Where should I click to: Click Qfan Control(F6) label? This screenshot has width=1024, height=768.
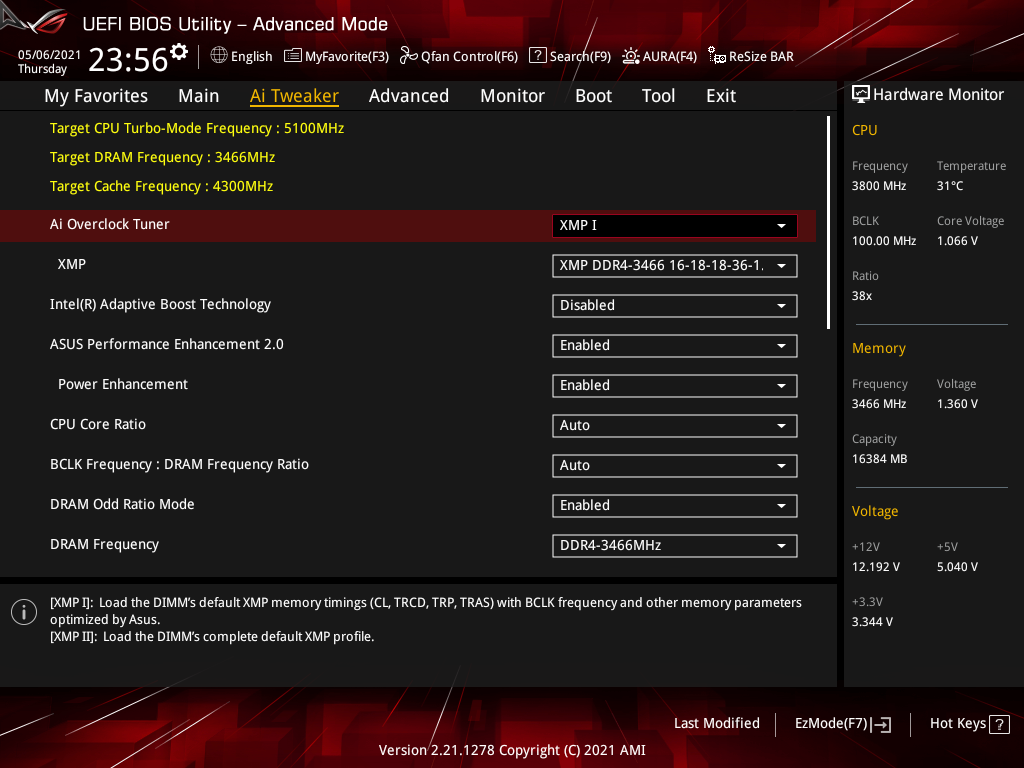(x=469, y=56)
